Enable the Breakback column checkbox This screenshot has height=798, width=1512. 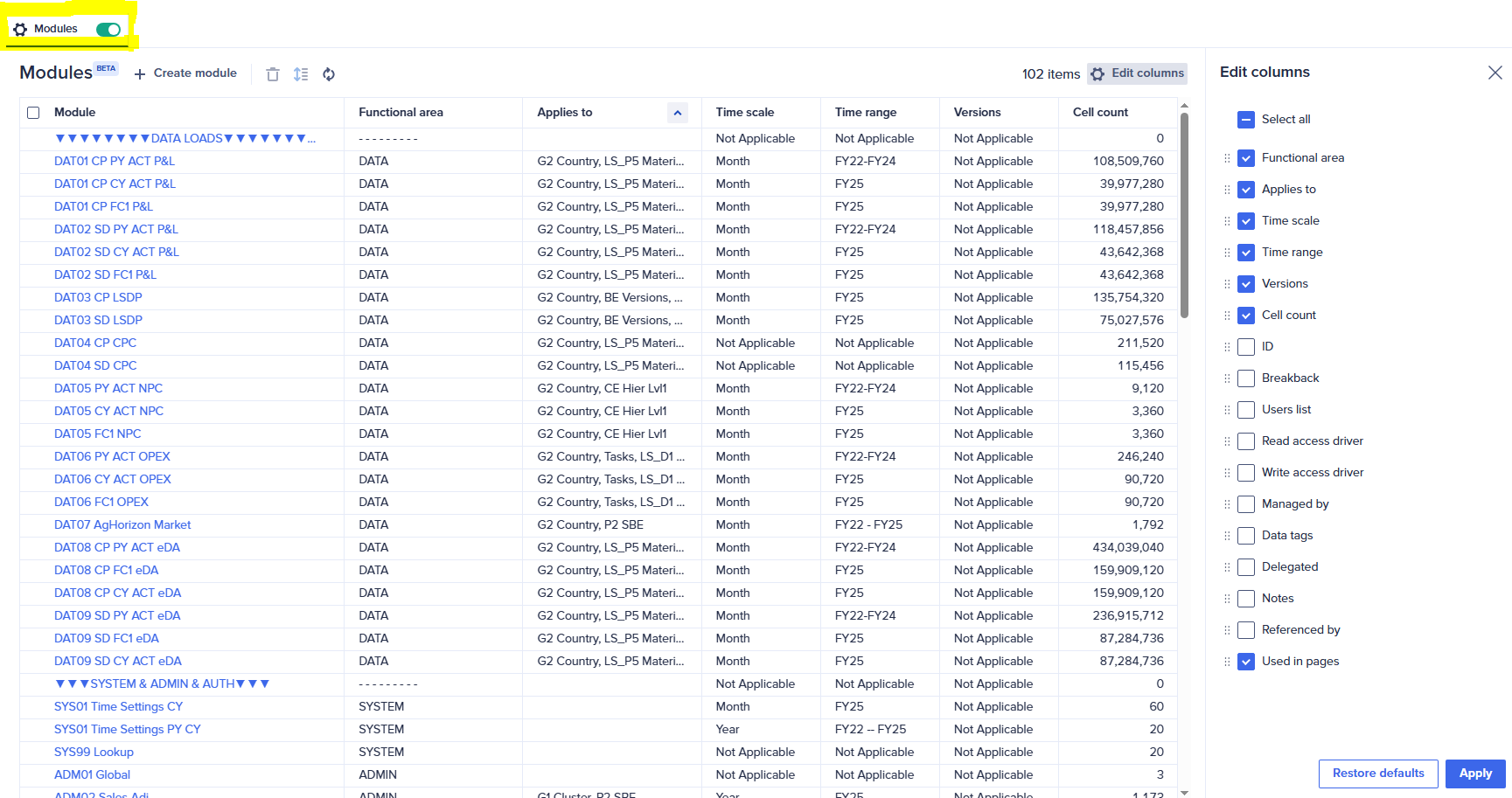(1246, 378)
